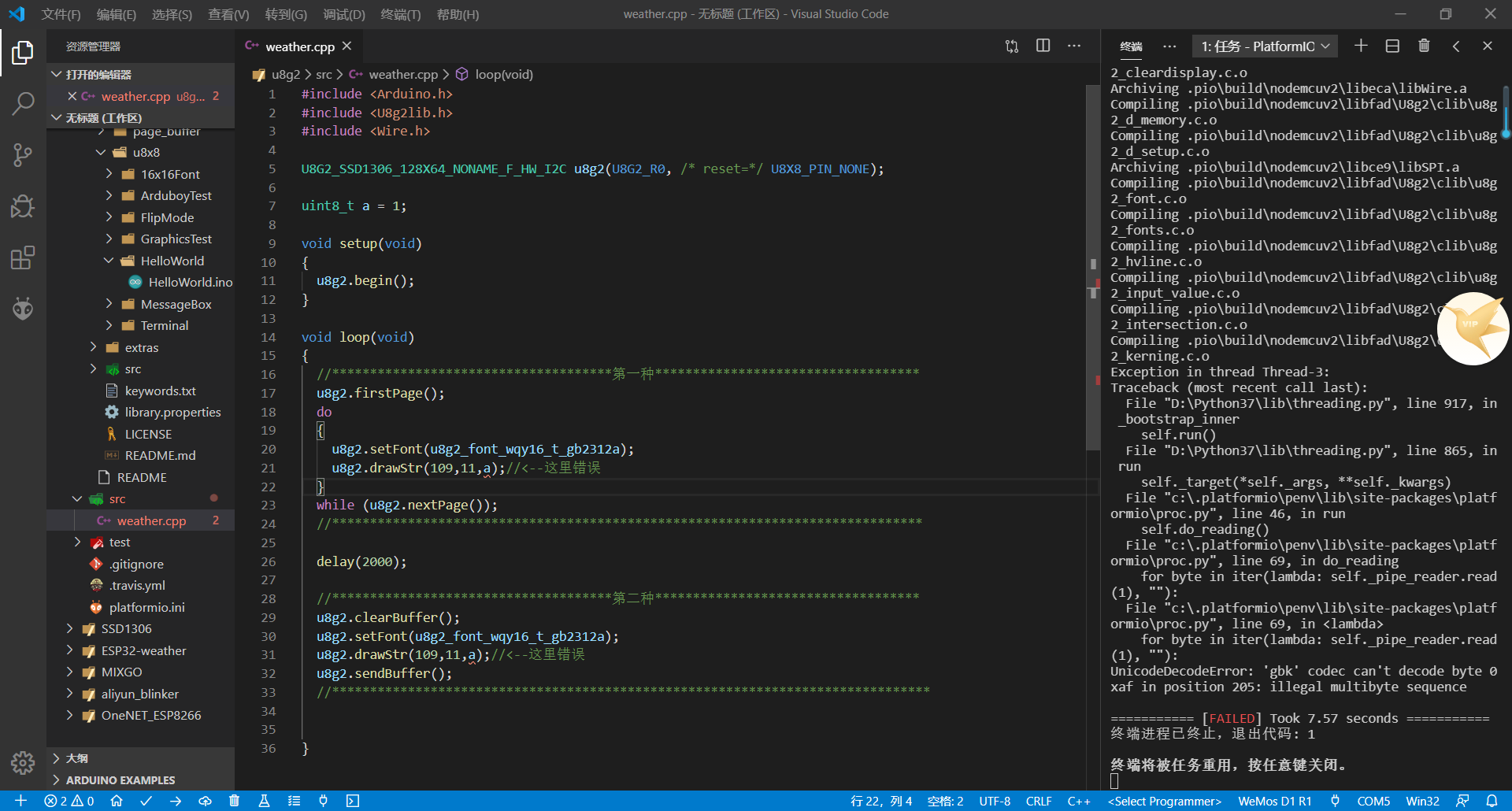
Task: Change the WeMos D1 R1 board selection
Action: click(x=1274, y=801)
